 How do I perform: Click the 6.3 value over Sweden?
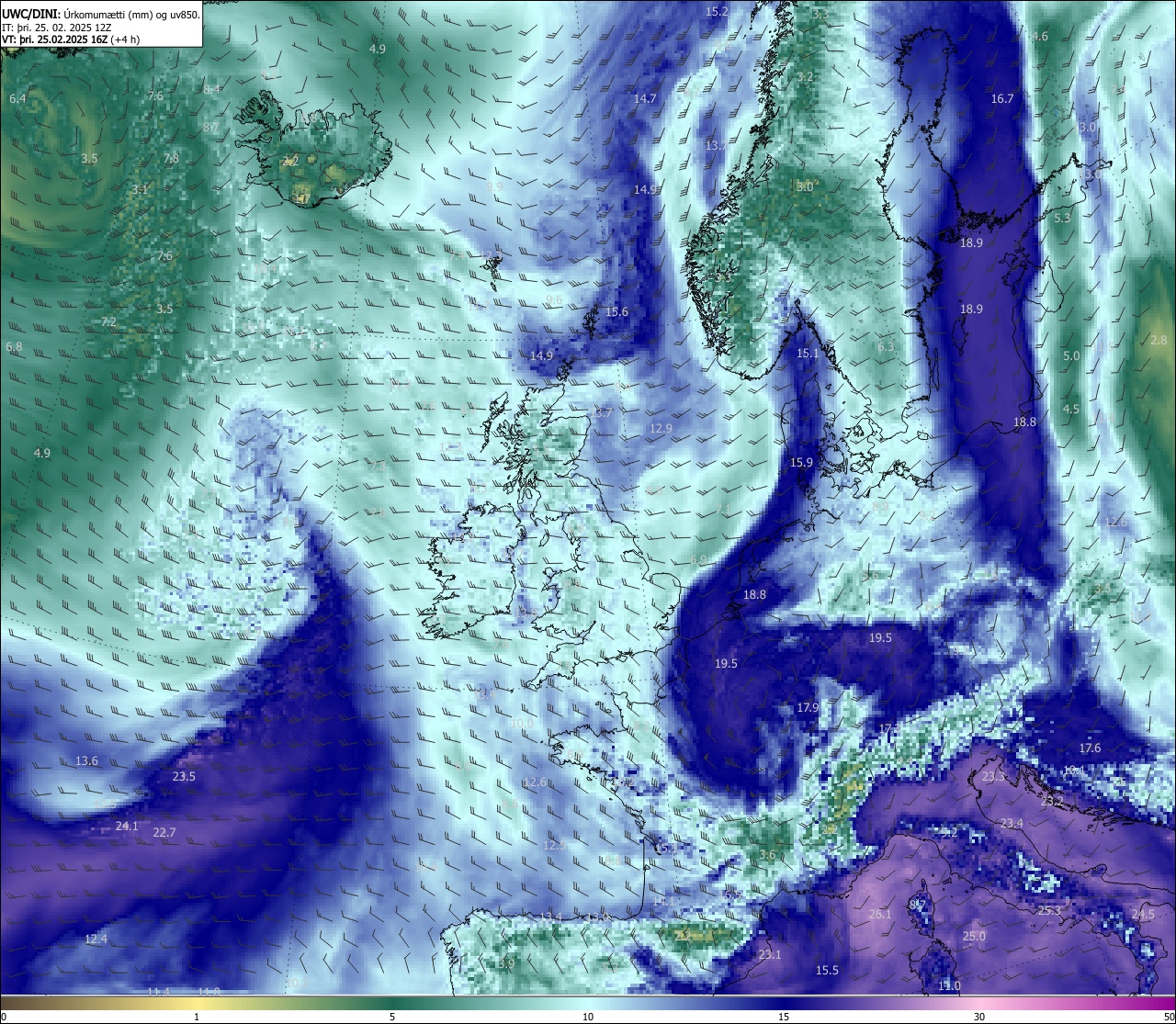[x=886, y=346]
